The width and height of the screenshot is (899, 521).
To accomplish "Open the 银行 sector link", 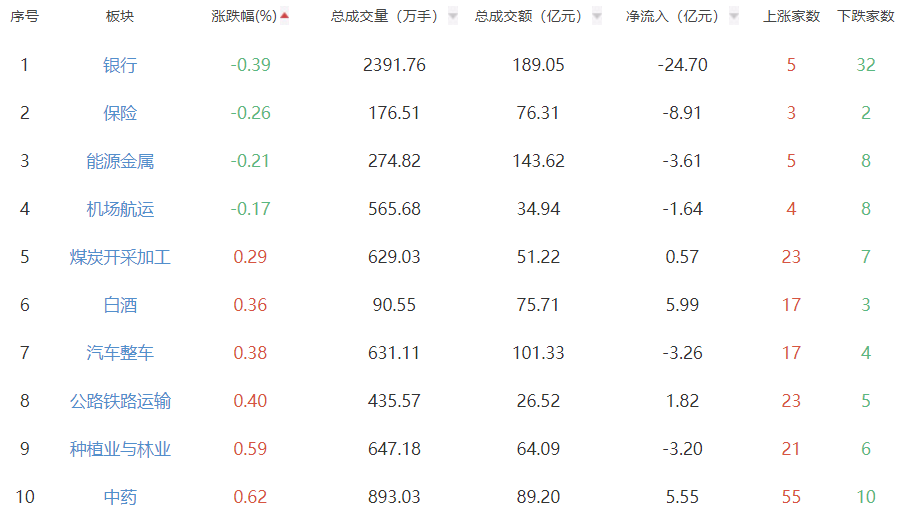I will (x=120, y=65).
